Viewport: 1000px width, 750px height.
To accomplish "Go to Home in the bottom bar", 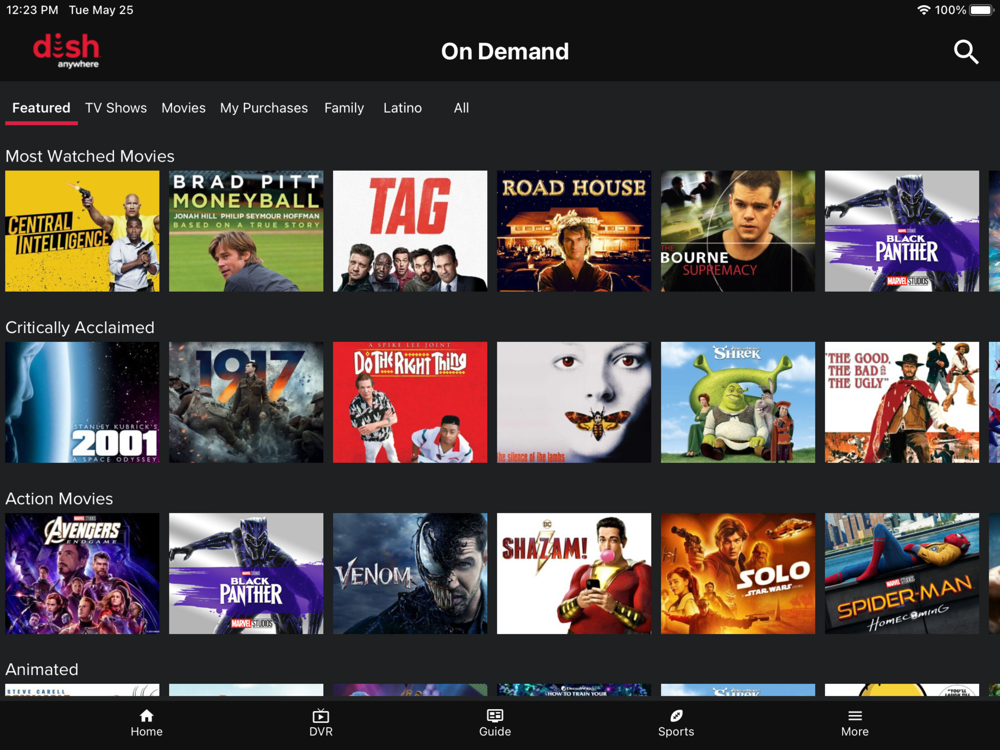I will point(147,723).
